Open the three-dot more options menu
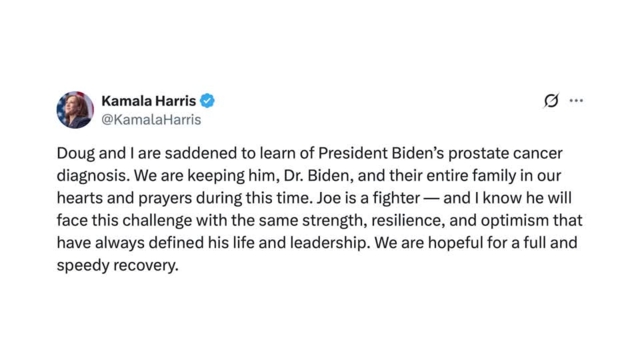 tap(576, 100)
